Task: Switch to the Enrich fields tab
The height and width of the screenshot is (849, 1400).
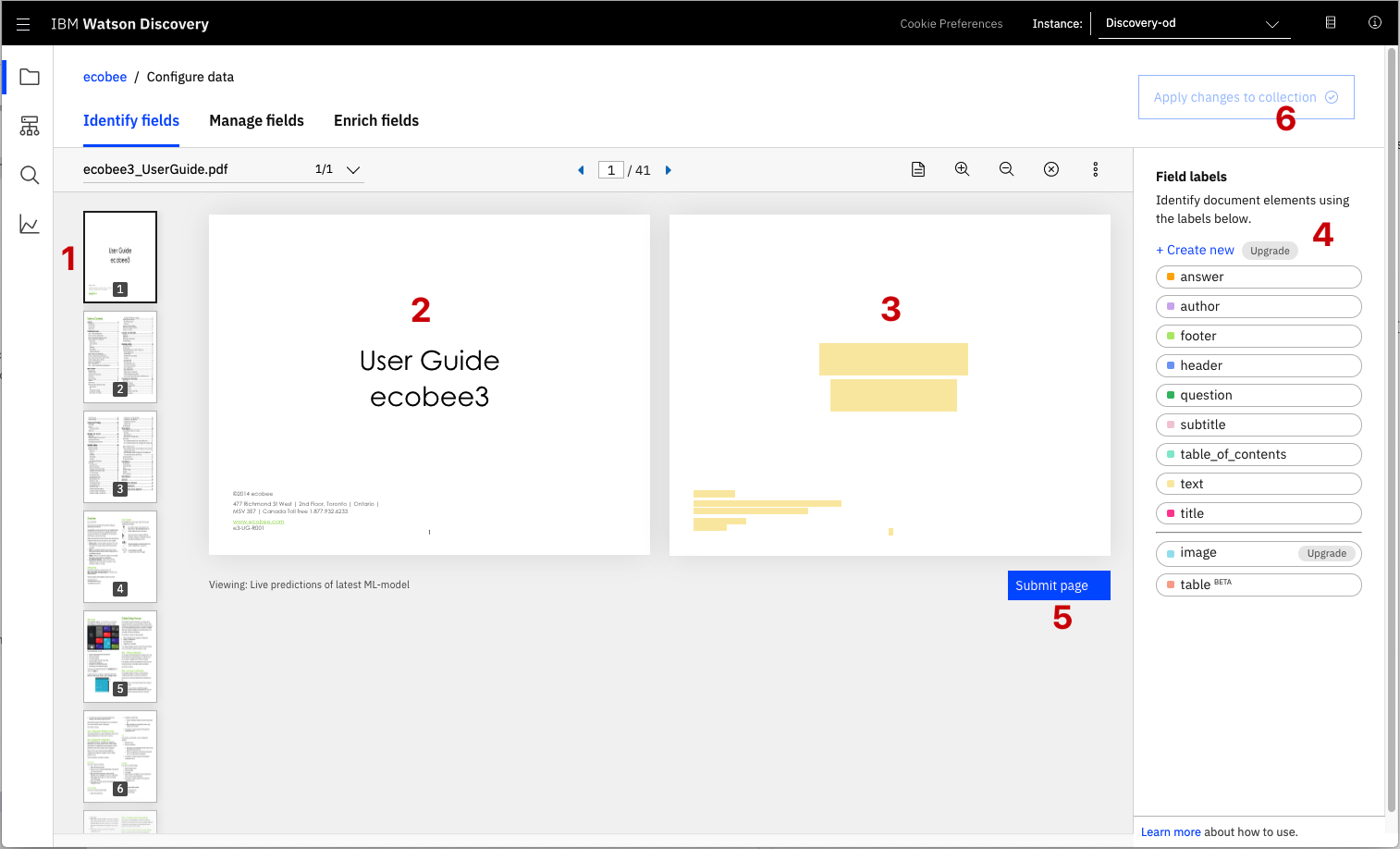Action: tap(376, 121)
